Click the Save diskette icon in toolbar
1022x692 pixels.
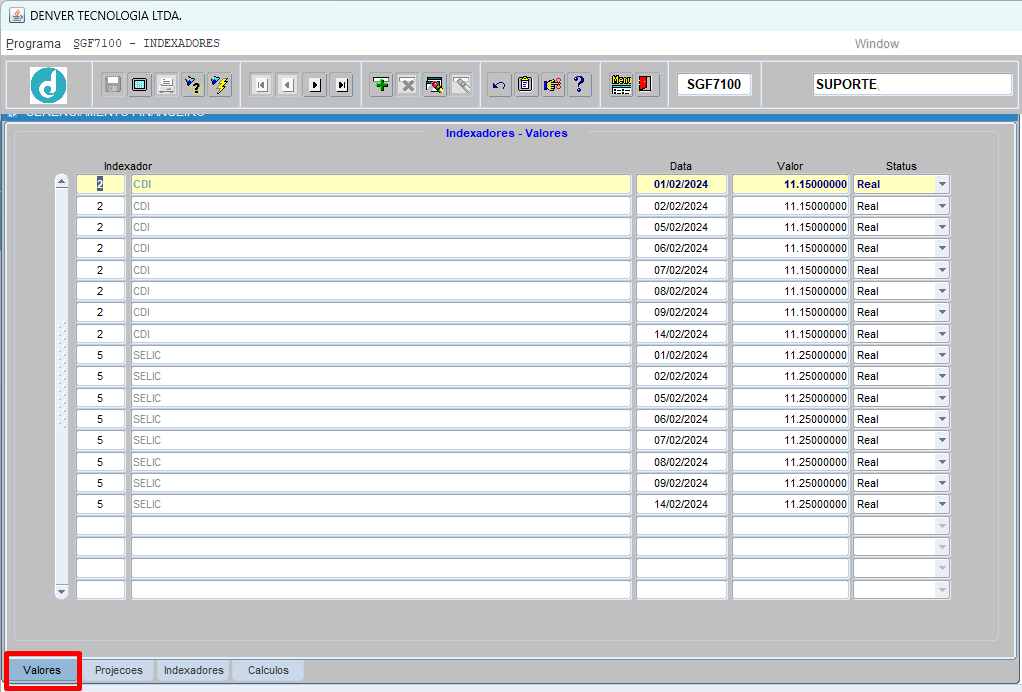click(113, 85)
